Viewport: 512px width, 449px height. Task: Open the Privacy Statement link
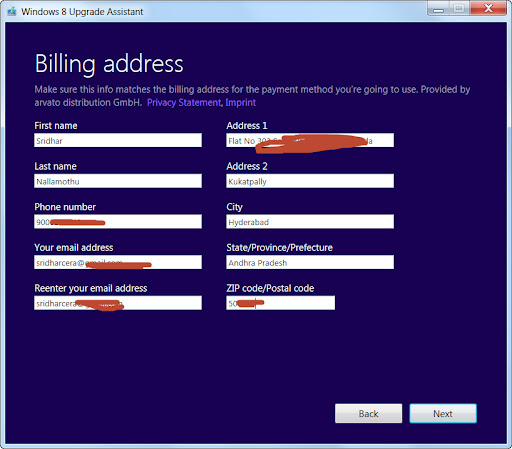184,102
